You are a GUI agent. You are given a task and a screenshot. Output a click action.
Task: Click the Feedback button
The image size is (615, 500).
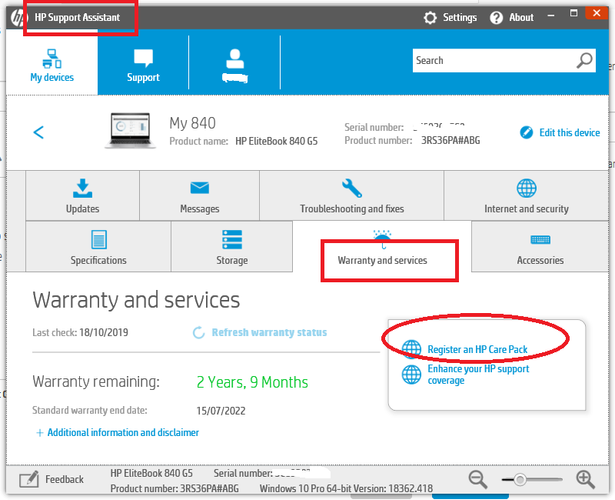51,479
